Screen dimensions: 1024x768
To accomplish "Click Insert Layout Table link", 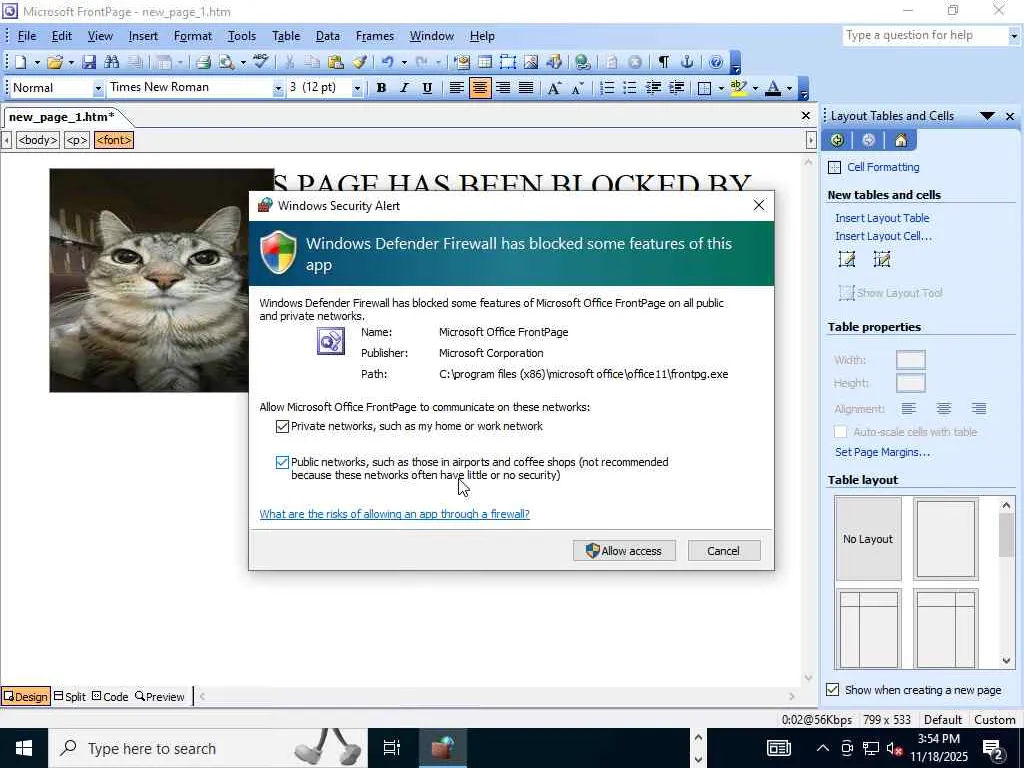I will (882, 218).
